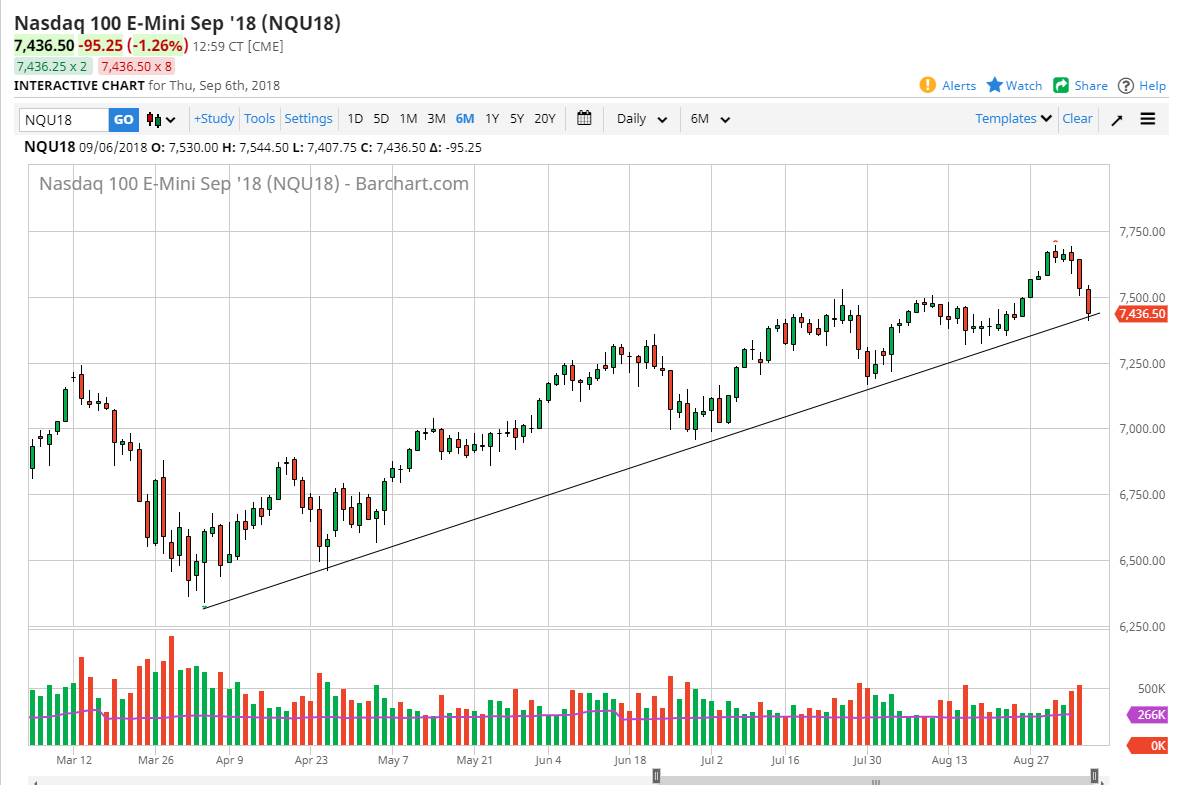Open the Settings menu
Image resolution: width=1187 pixels, height=785 pixels.
point(308,119)
